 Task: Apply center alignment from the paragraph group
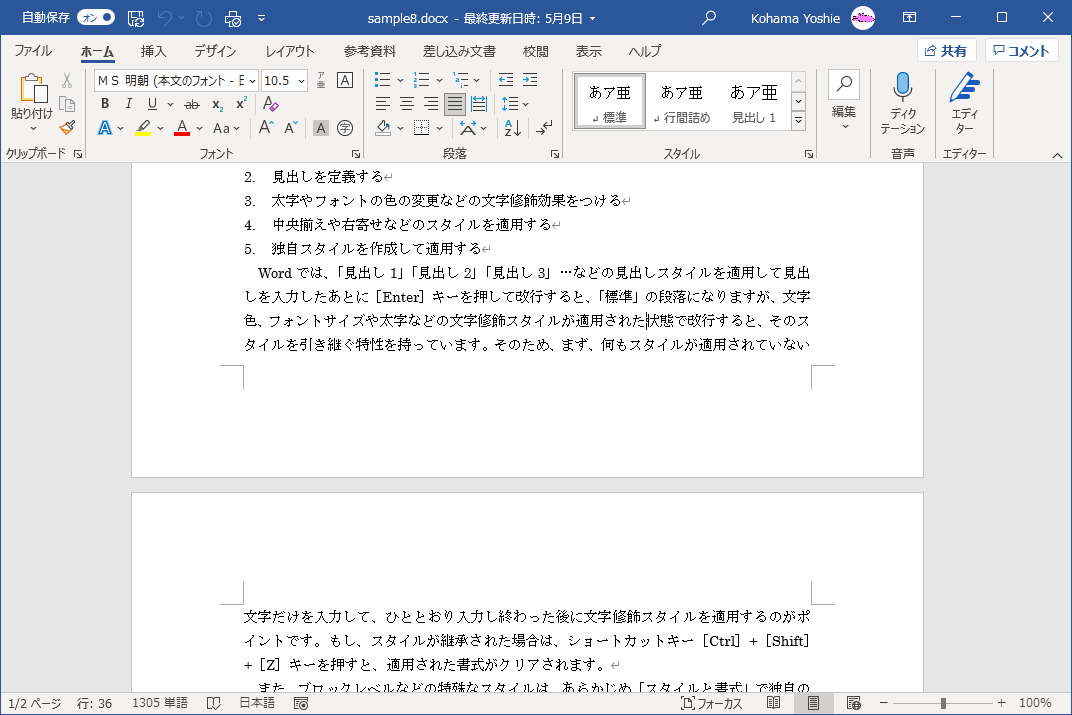405,103
